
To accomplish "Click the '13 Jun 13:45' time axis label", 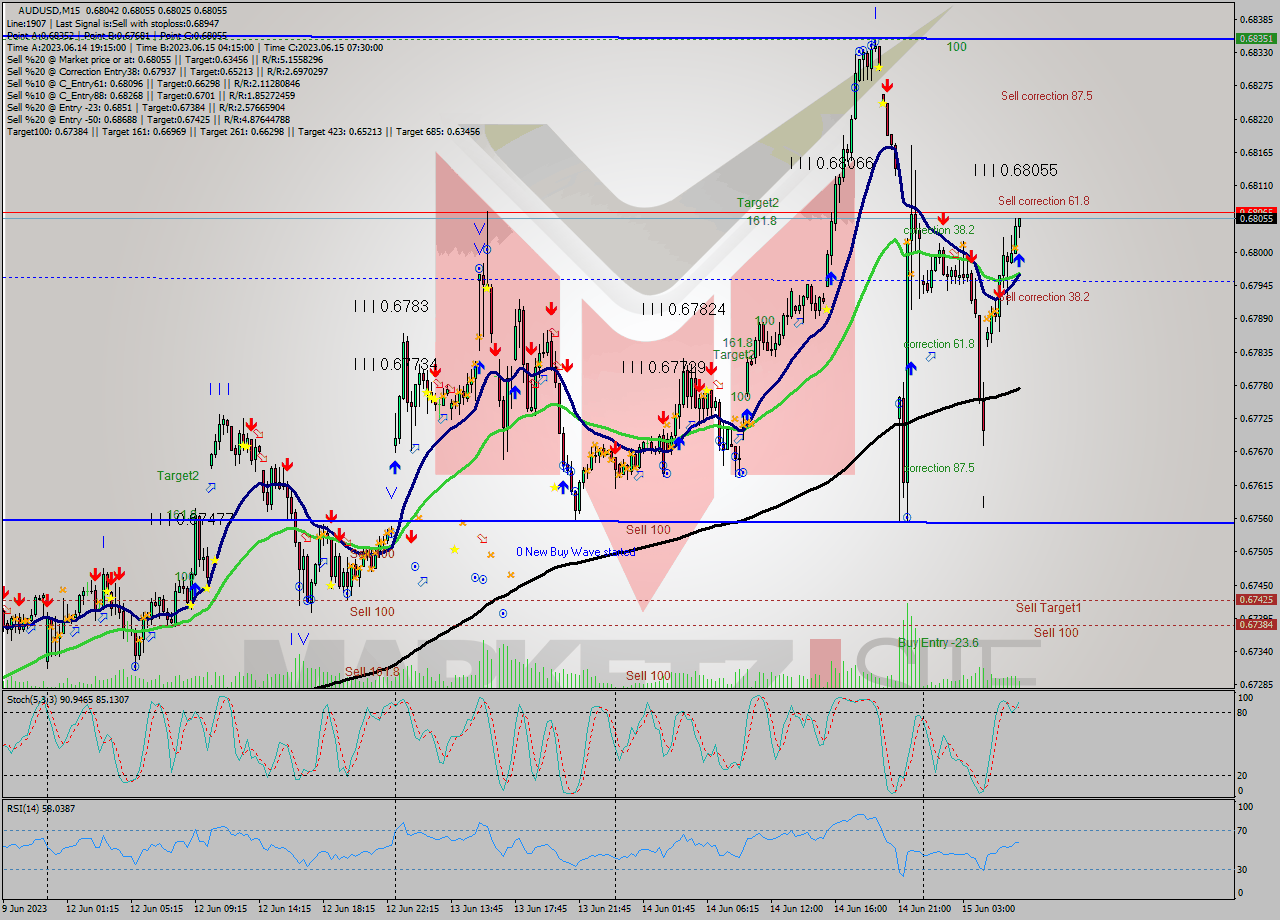I will pos(476,909).
